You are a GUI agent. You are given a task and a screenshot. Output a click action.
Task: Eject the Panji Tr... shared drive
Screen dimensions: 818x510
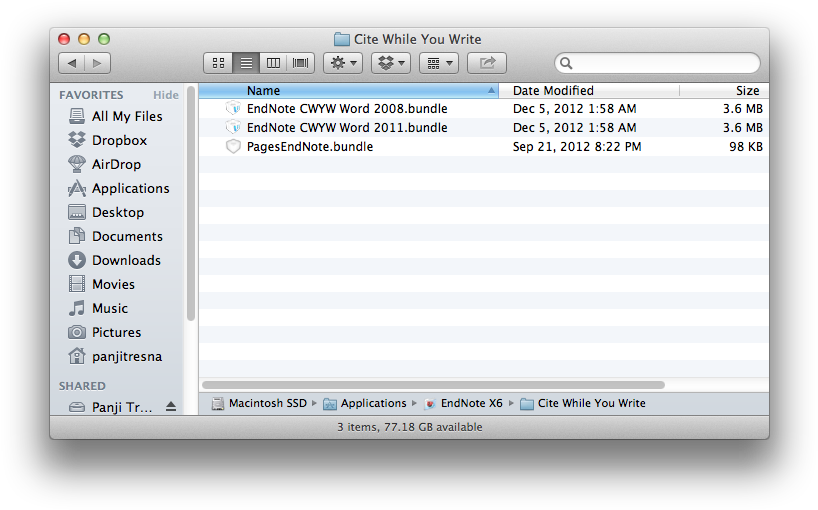click(171, 406)
